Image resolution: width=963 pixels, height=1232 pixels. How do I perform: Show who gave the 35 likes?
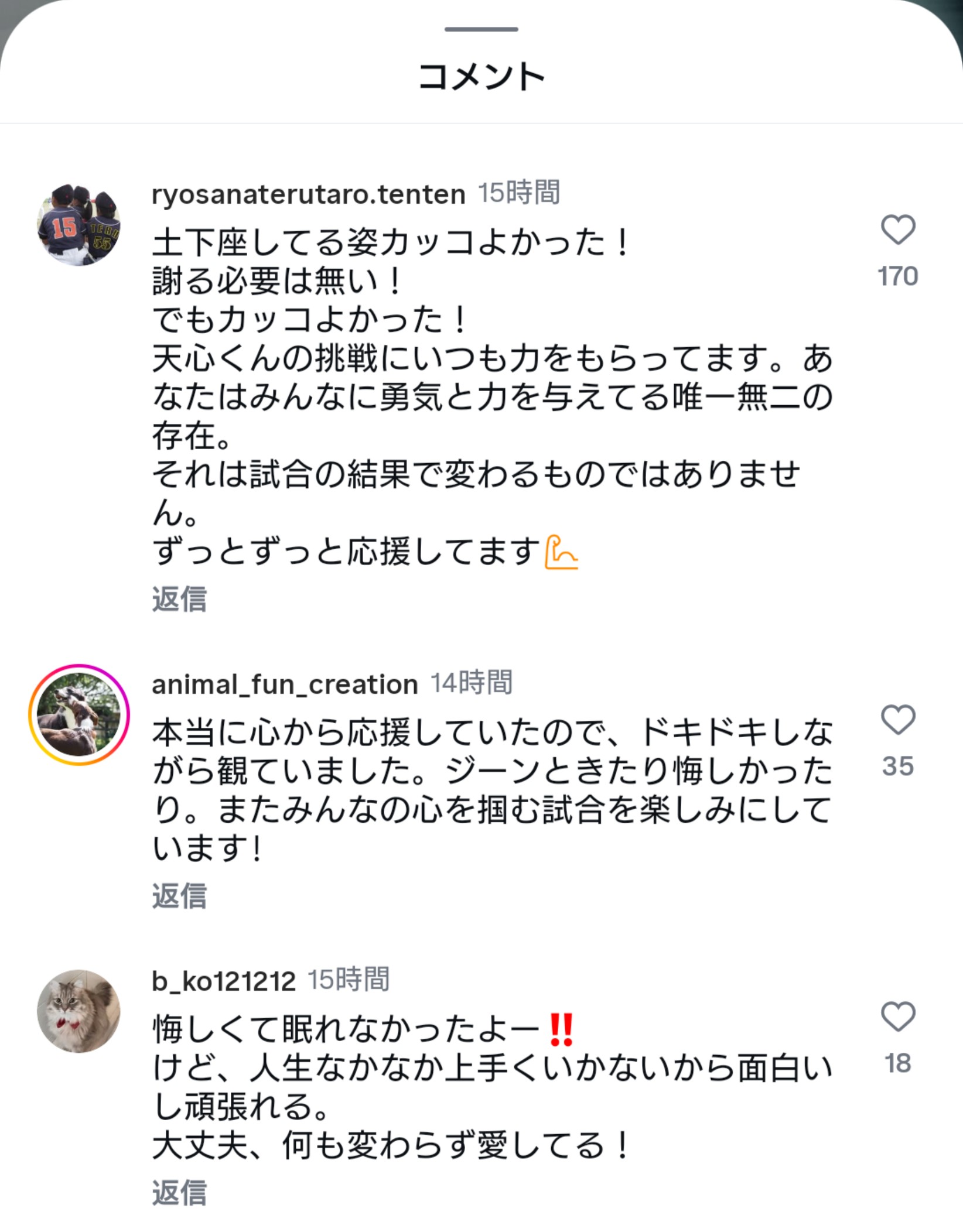click(897, 766)
